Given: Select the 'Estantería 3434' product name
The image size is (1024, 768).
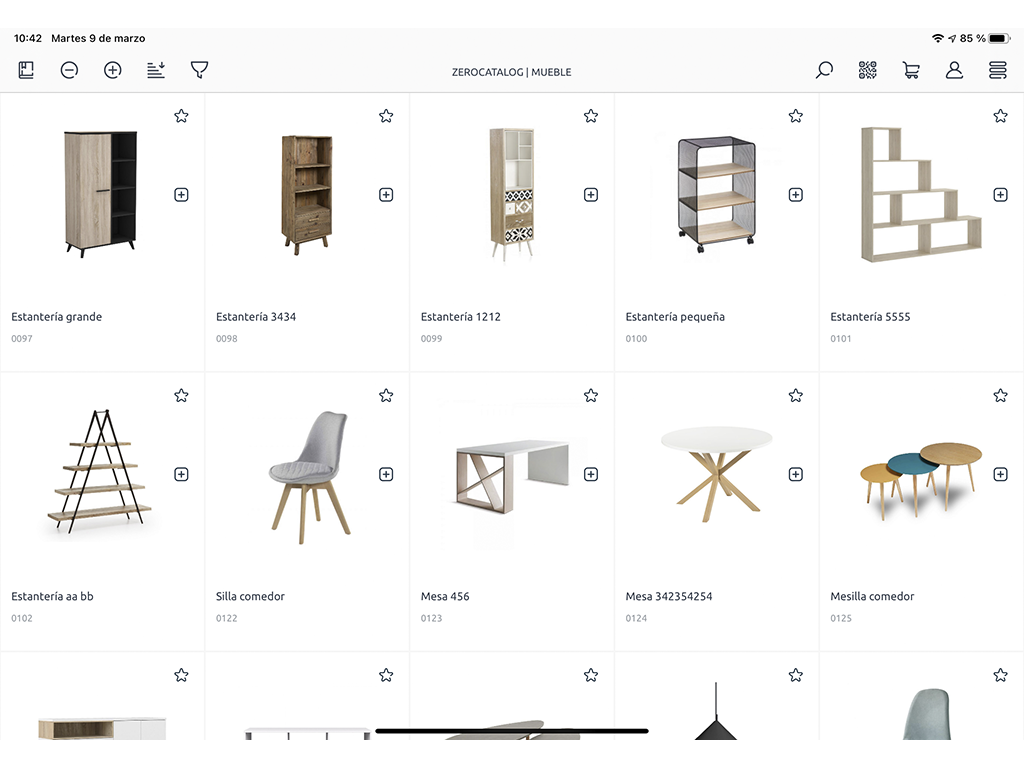Looking at the screenshot, I should (x=256, y=317).
